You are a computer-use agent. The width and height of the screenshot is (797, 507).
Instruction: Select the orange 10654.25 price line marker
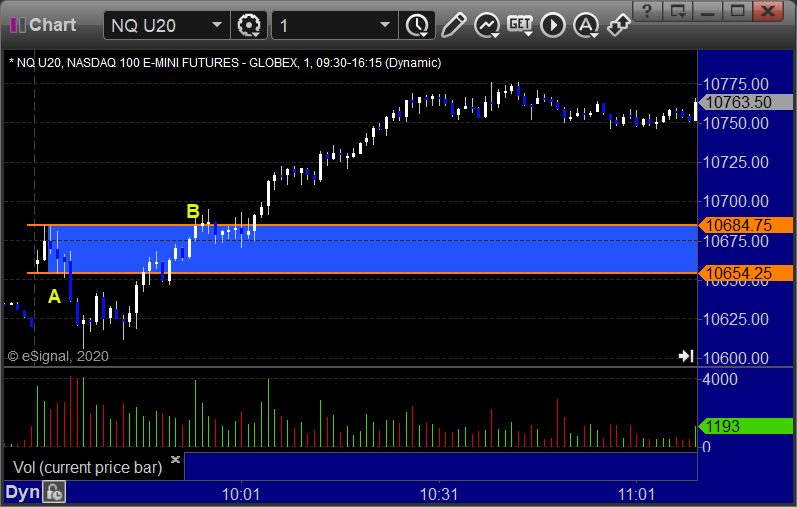pos(746,273)
